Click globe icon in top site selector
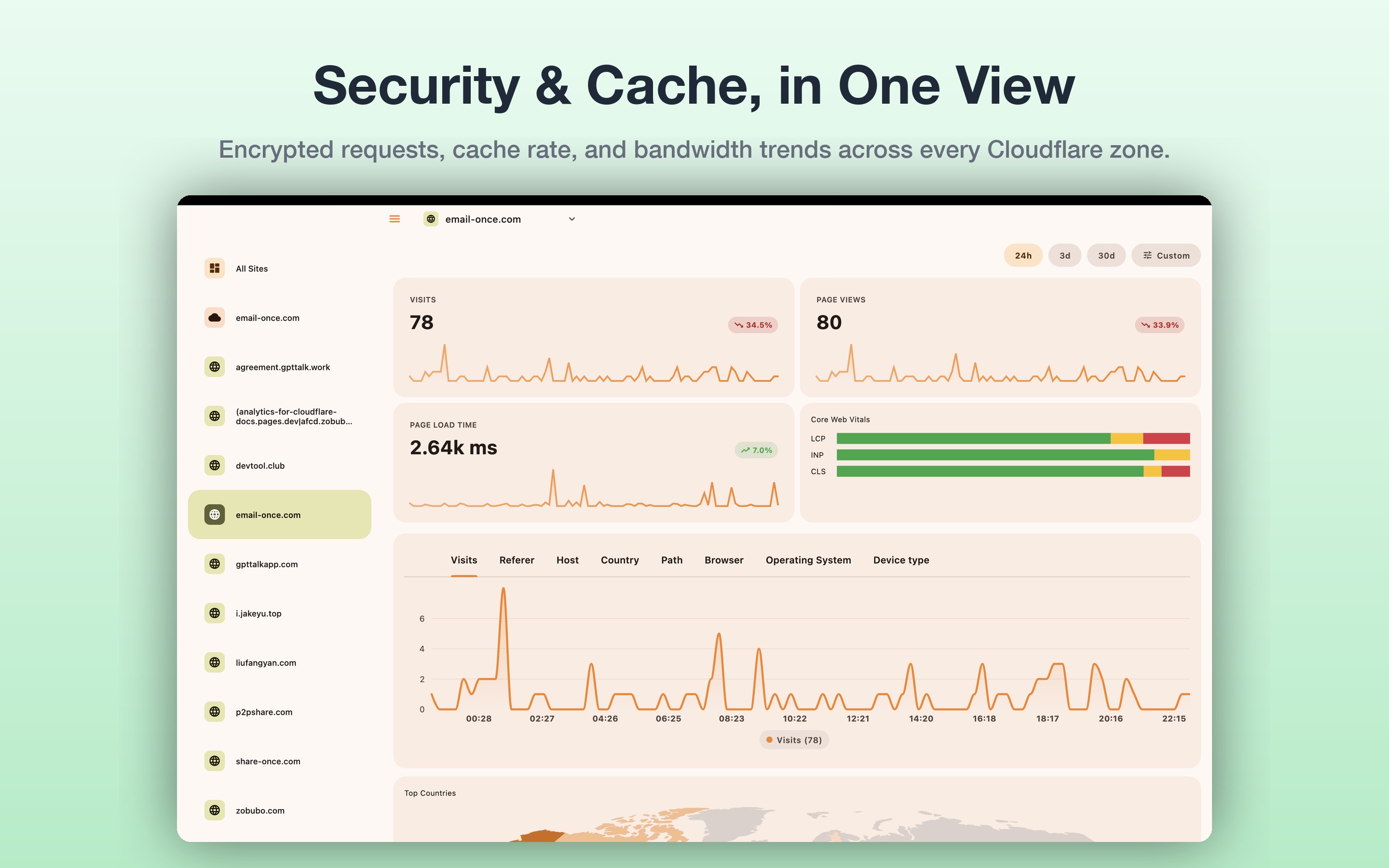The height and width of the screenshot is (868, 1389). click(431, 219)
